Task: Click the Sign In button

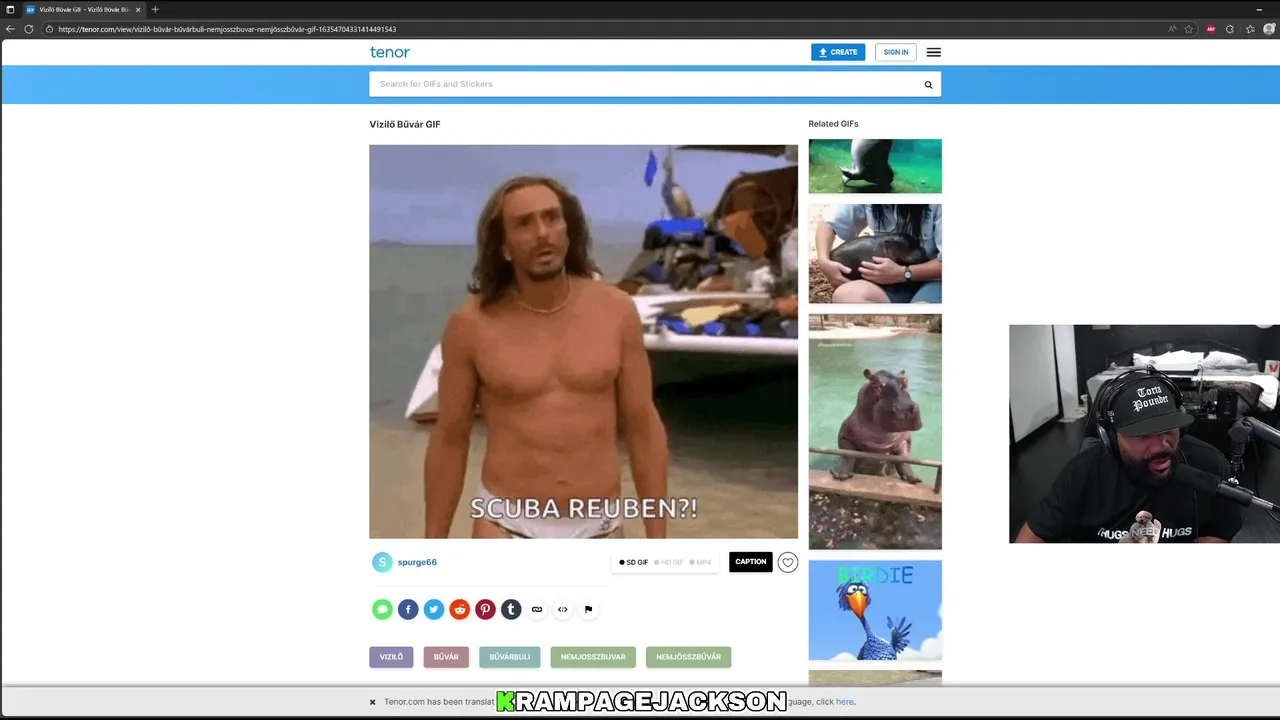Action: coord(896,52)
